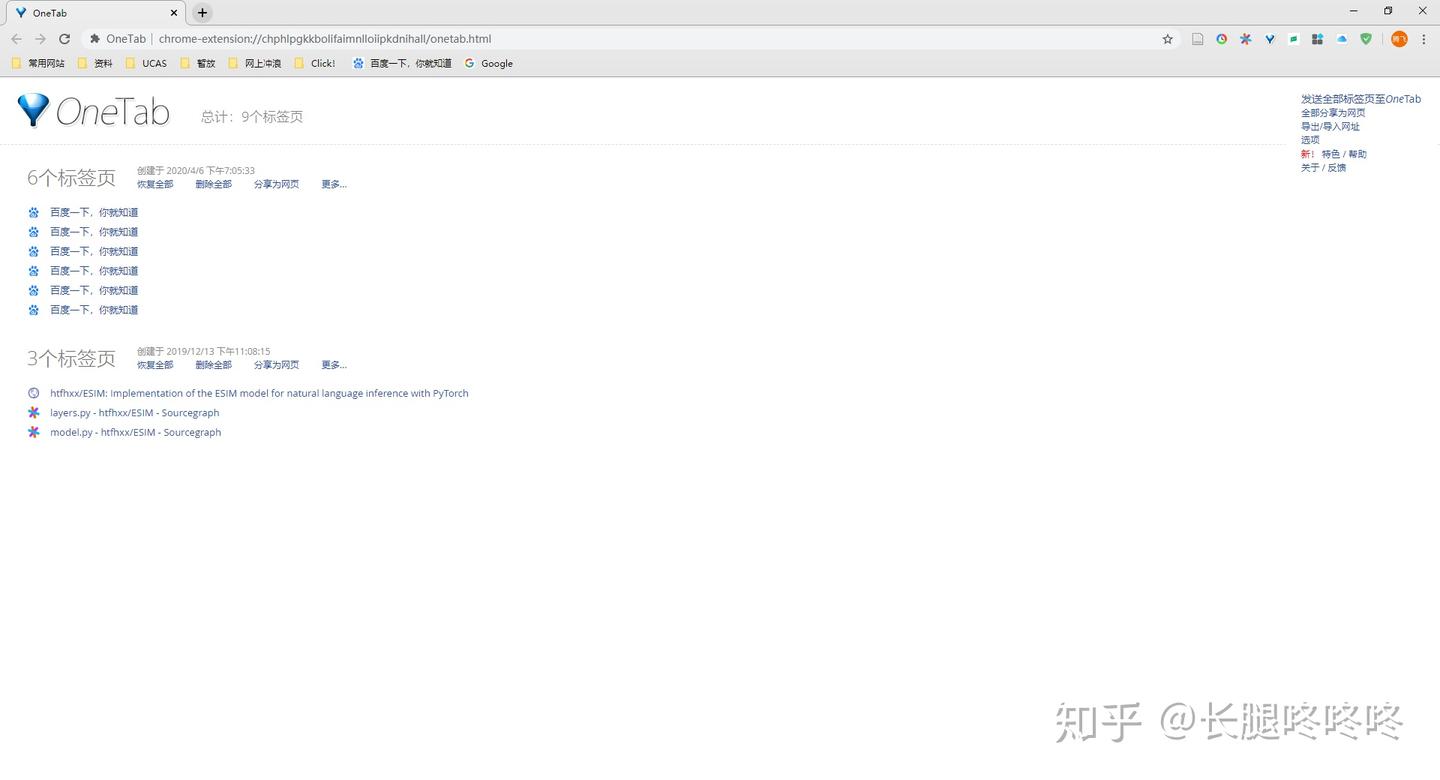Open the Chrome three-dot menu
The image size is (1440, 780).
[1424, 39]
